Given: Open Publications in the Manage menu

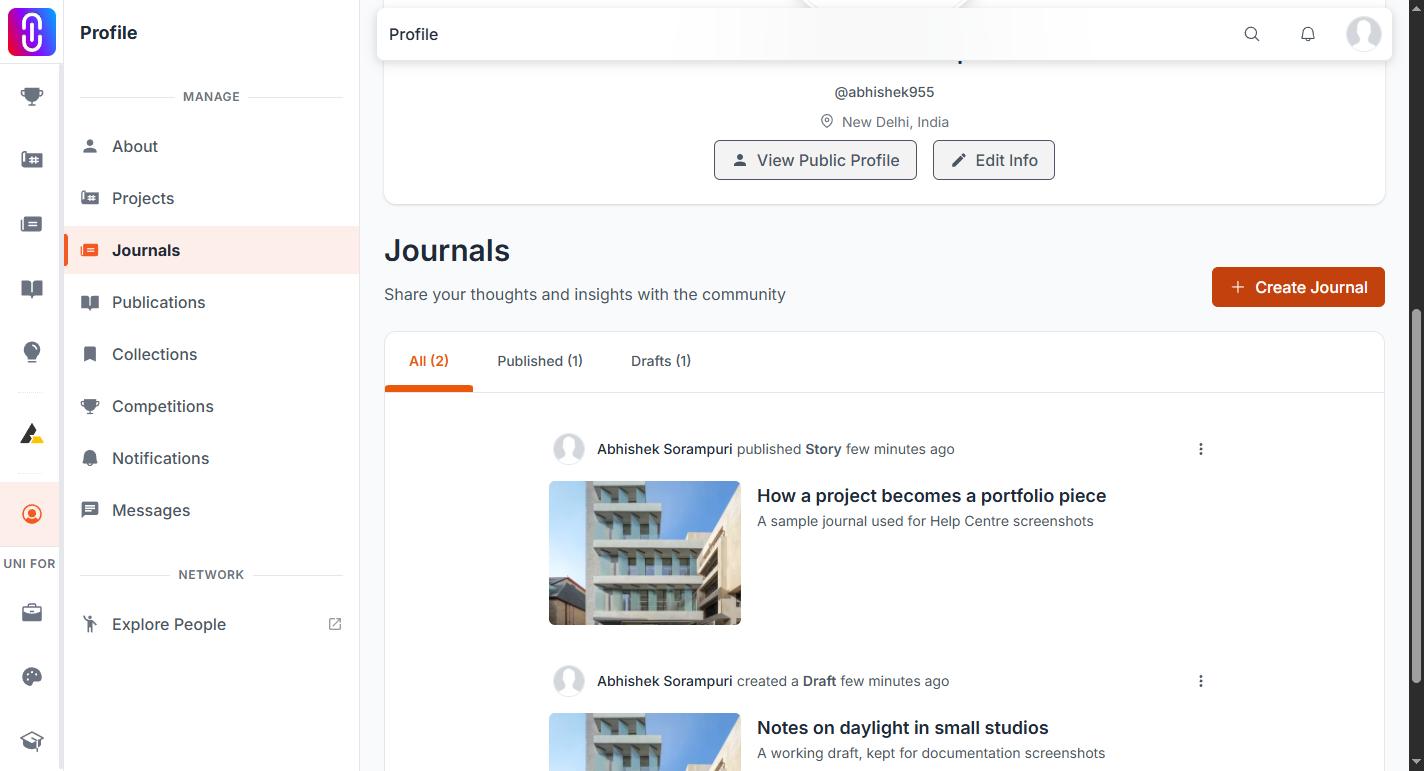Looking at the screenshot, I should coord(211,302).
